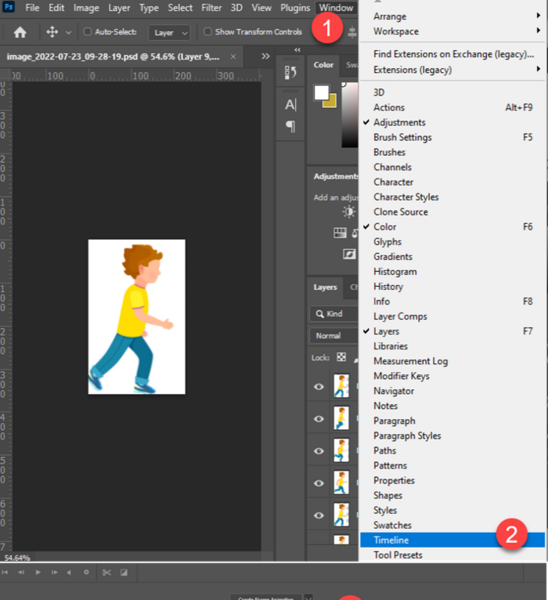The image size is (548, 600).
Task: Step to next frame in Timeline
Action: [x=54, y=572]
